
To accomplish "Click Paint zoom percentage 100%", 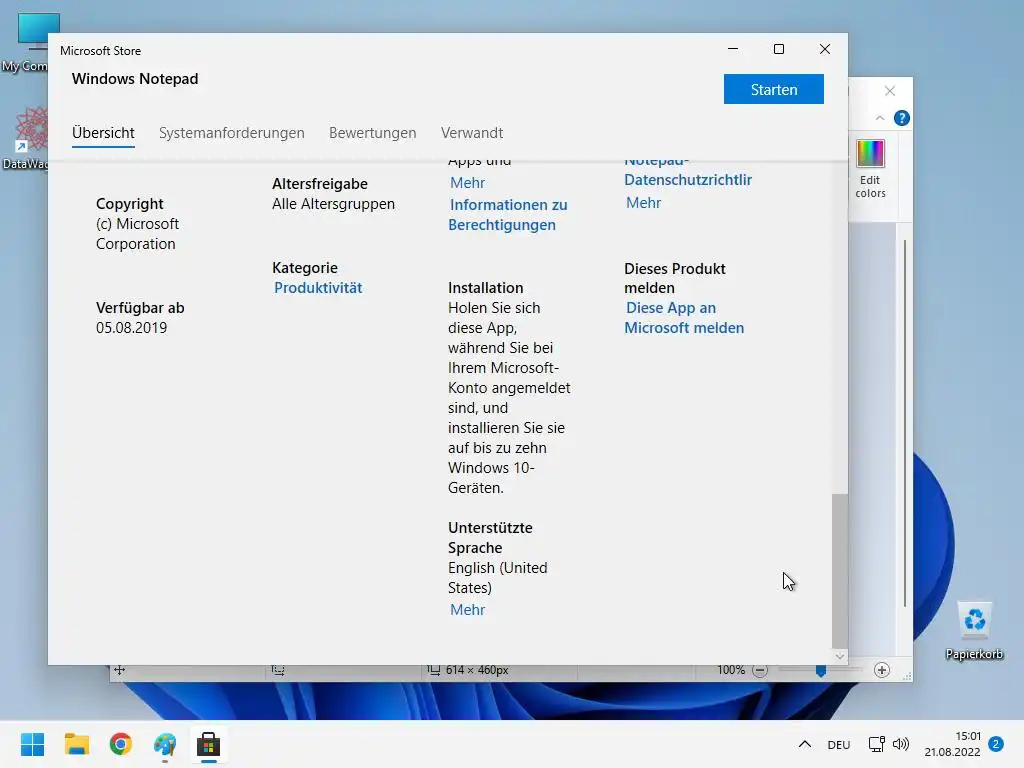I will coord(731,670).
